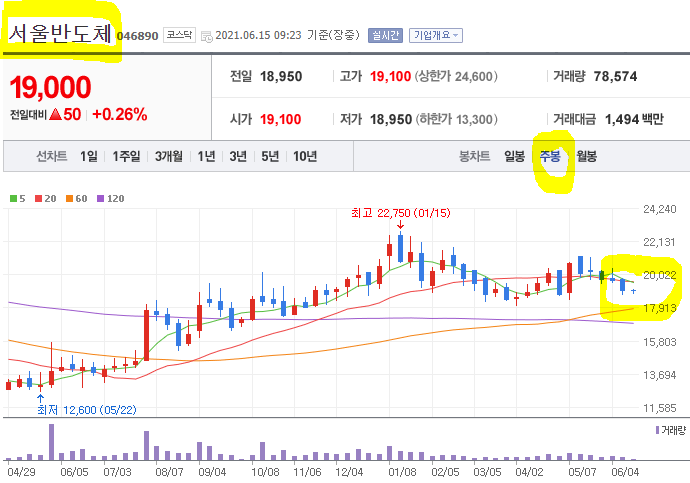Select the 1주일 line chart tab

[x=126, y=156]
